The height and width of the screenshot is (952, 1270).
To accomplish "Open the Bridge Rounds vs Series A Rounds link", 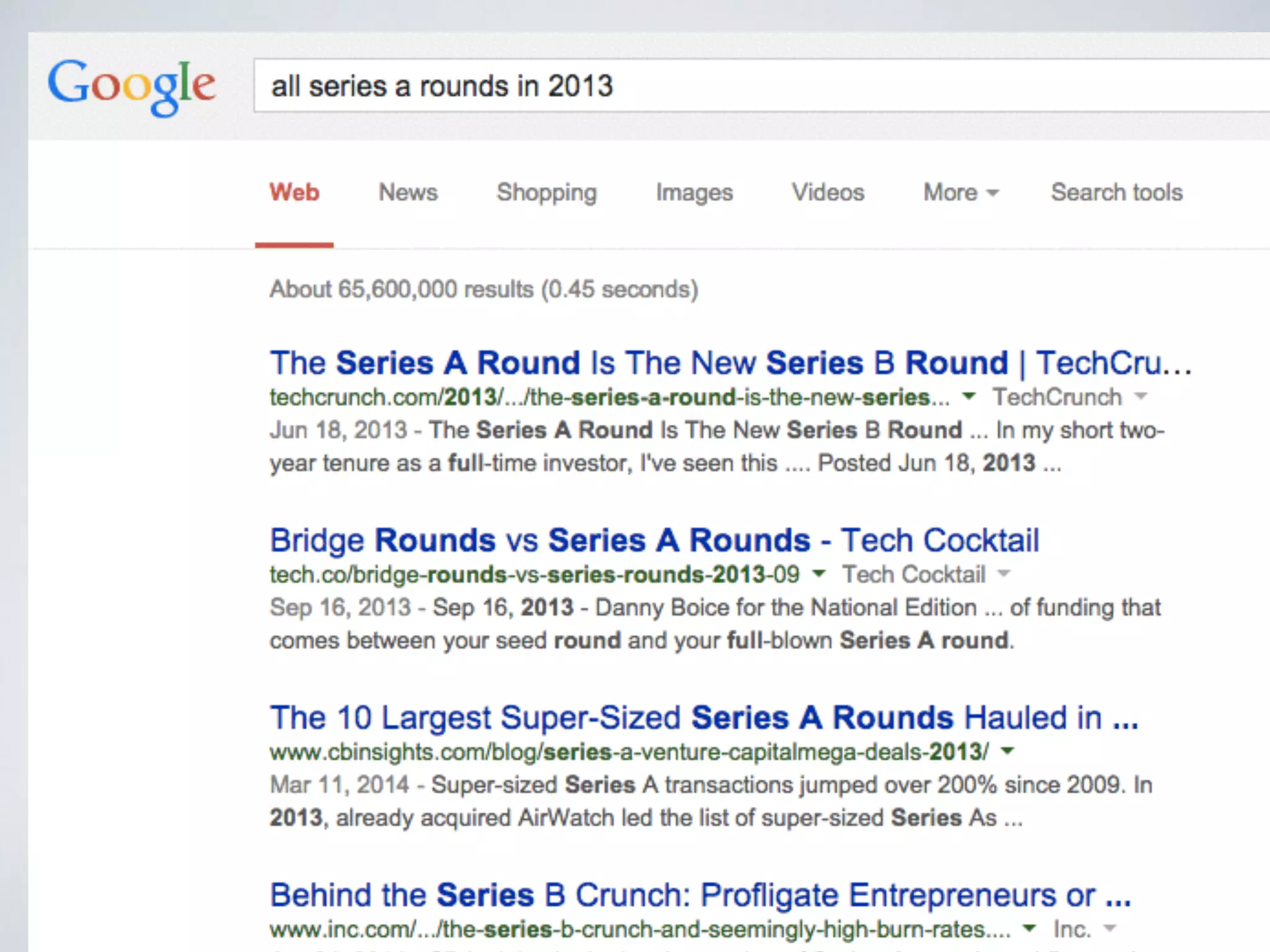I will [654, 540].
